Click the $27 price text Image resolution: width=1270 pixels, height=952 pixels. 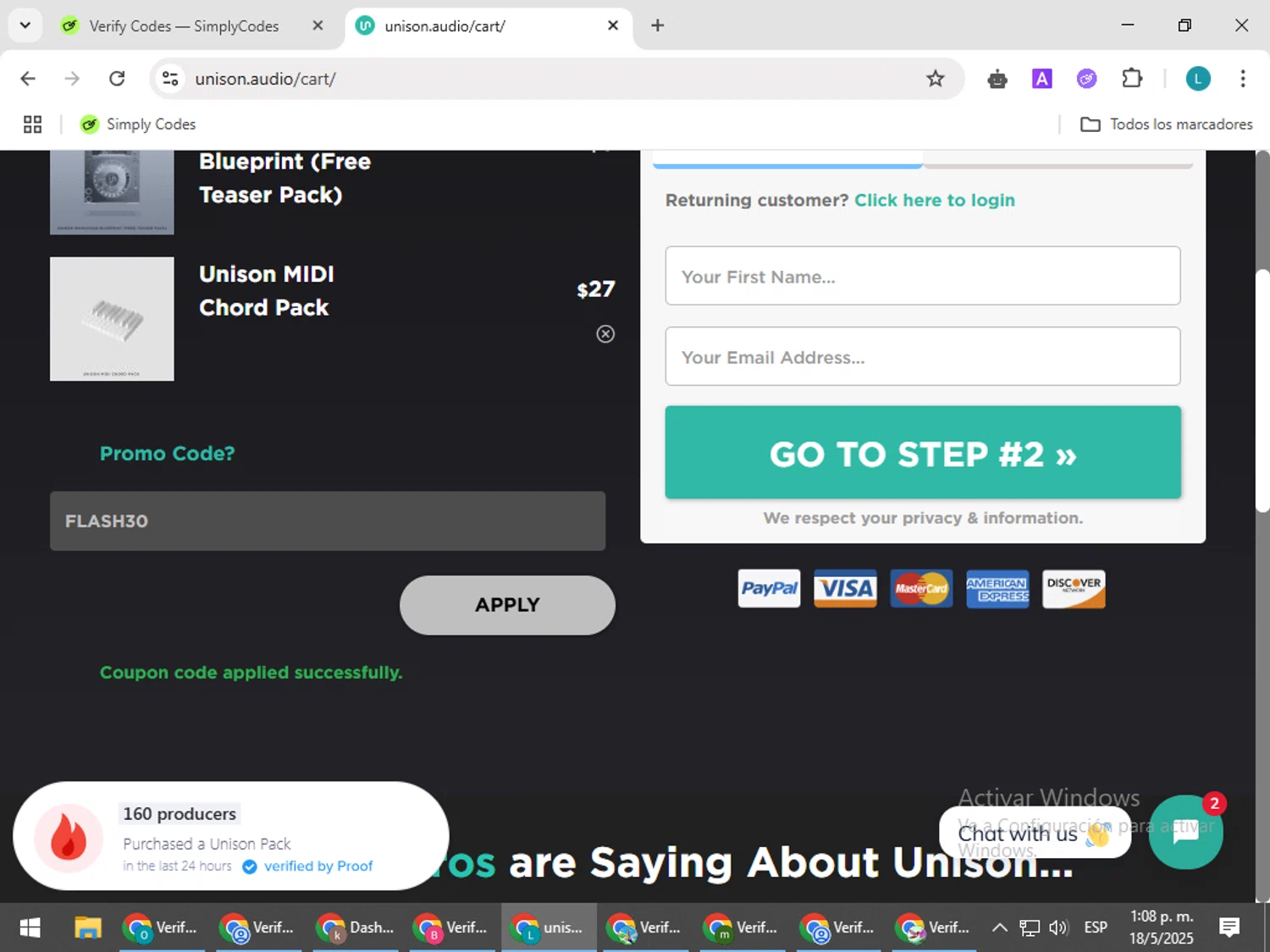click(x=595, y=289)
